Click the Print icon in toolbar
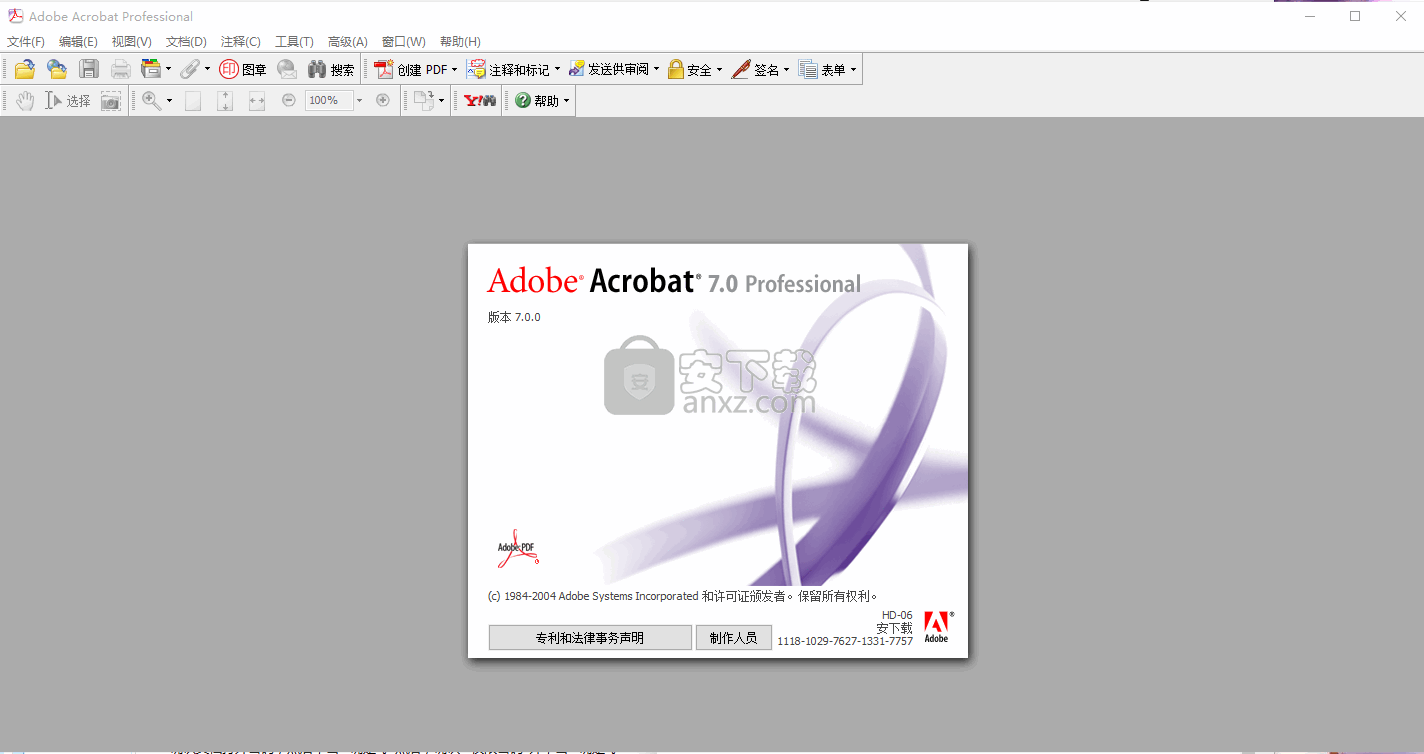Image resolution: width=1424 pixels, height=754 pixels. [121, 69]
